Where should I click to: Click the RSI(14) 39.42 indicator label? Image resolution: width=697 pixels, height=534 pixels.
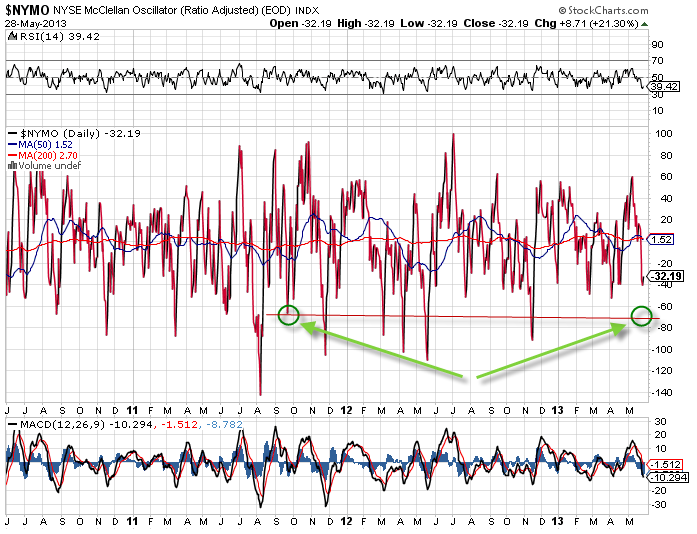coord(60,36)
